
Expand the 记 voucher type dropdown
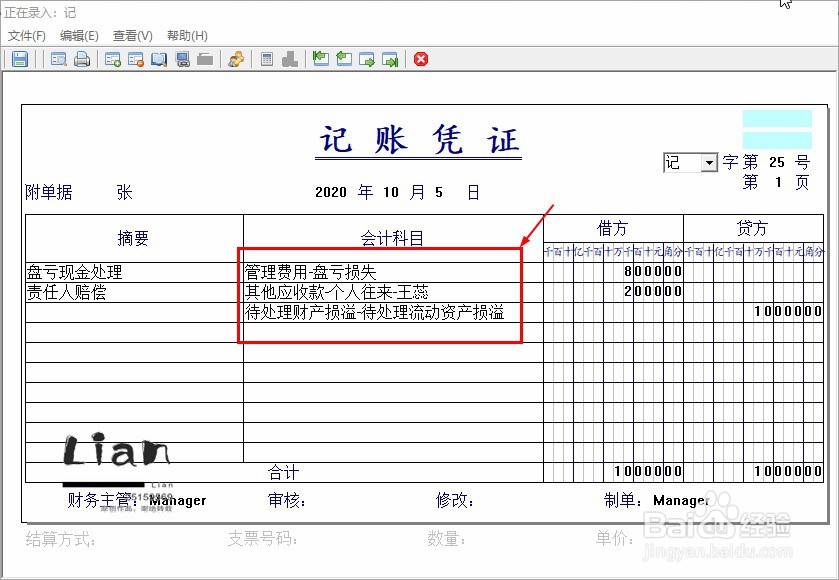[709, 162]
